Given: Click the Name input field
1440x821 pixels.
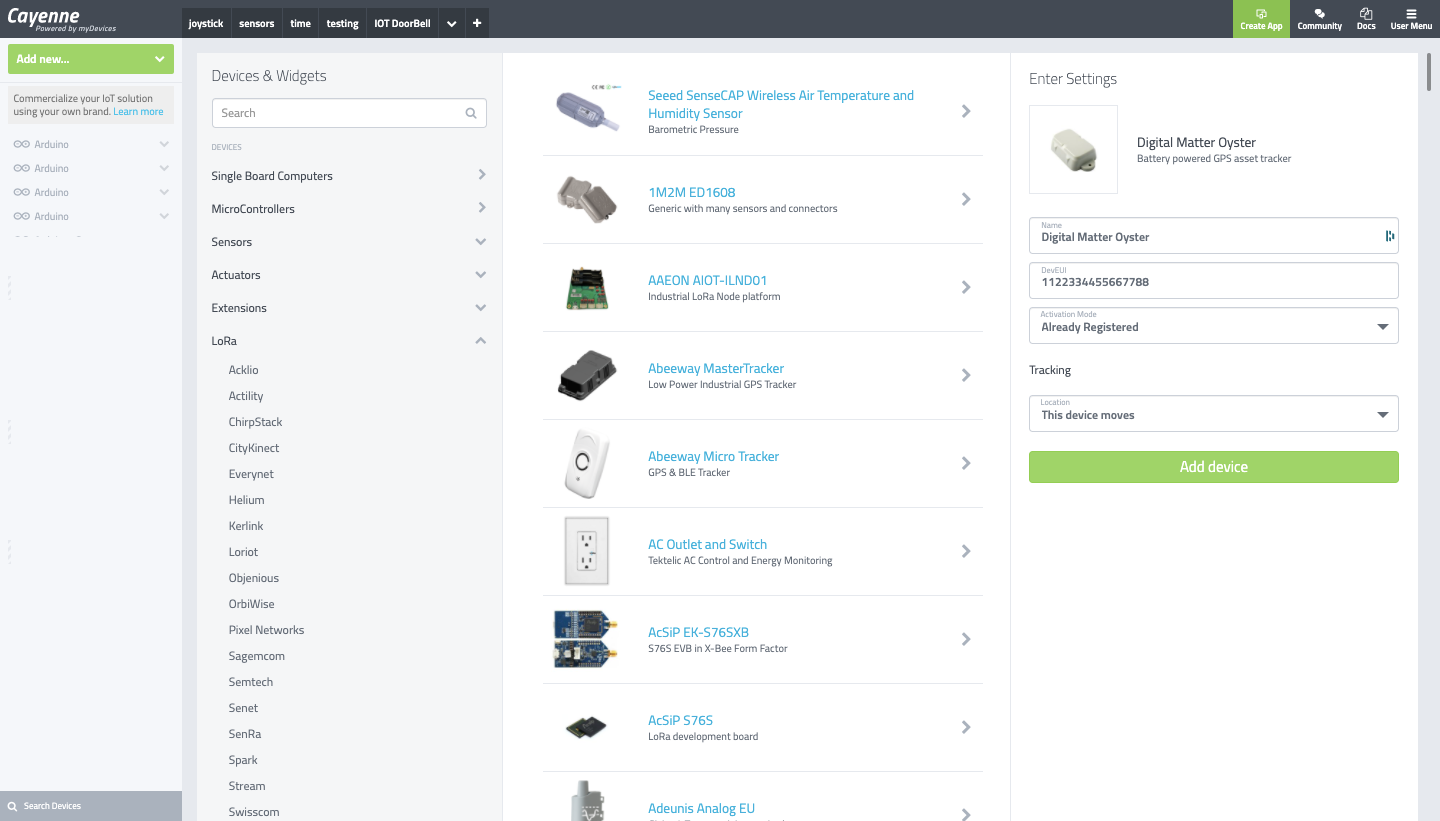Looking at the screenshot, I should pos(1213,235).
